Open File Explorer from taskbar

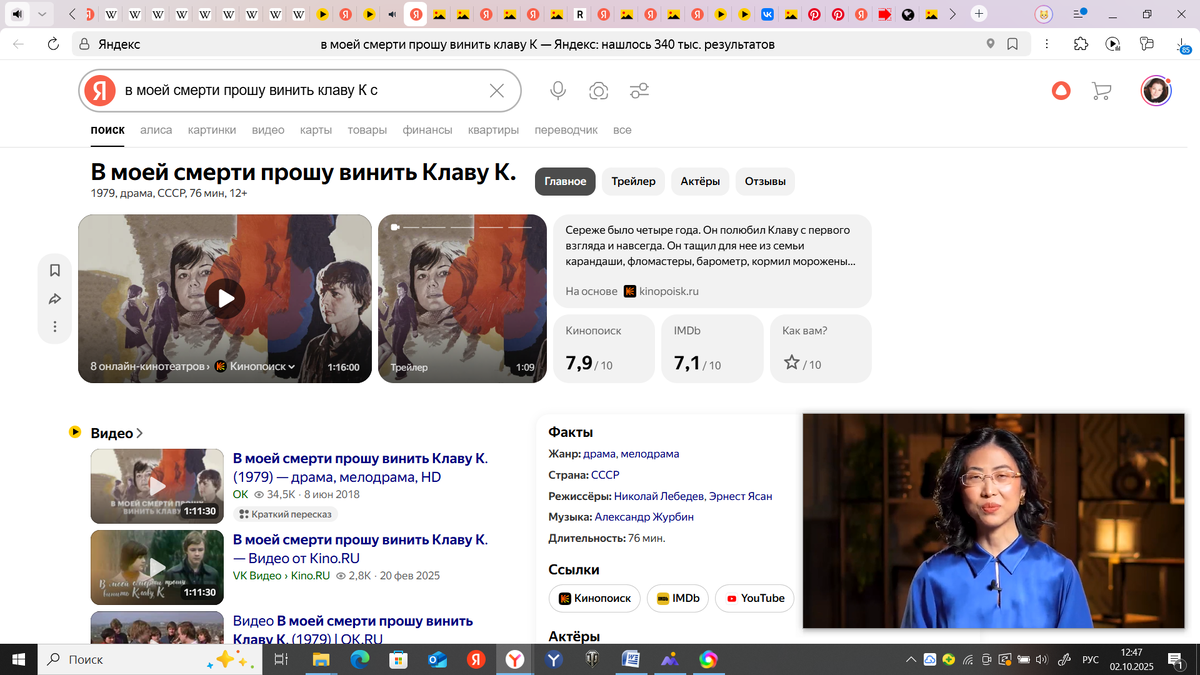click(x=321, y=660)
